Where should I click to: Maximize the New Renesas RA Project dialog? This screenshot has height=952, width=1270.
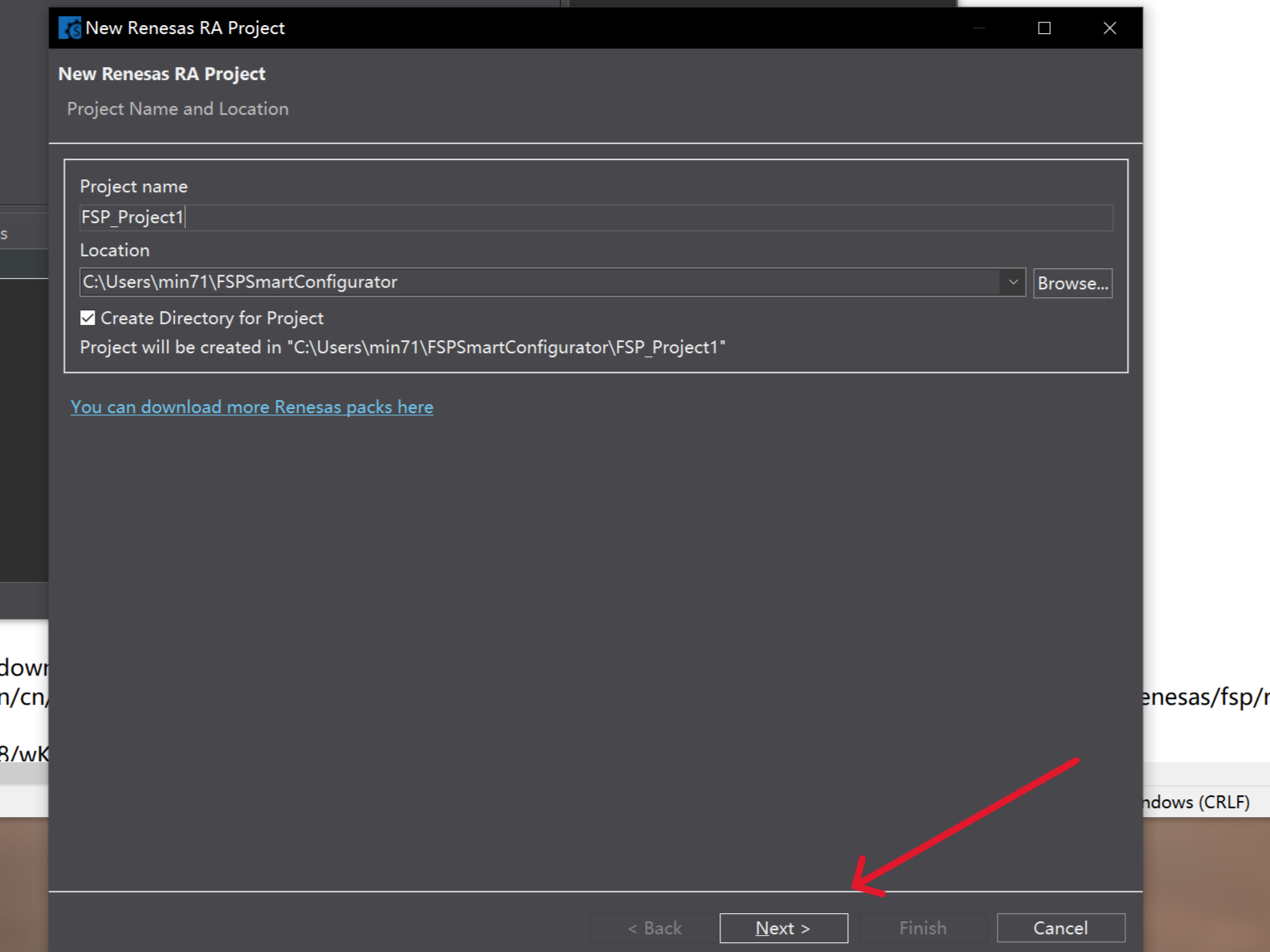point(1044,28)
